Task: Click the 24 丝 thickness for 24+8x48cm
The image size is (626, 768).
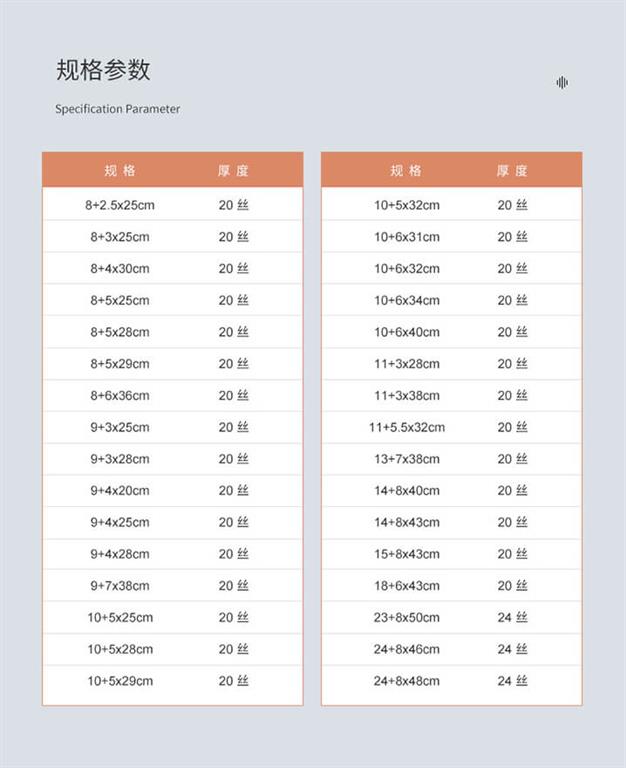Action: tap(512, 681)
